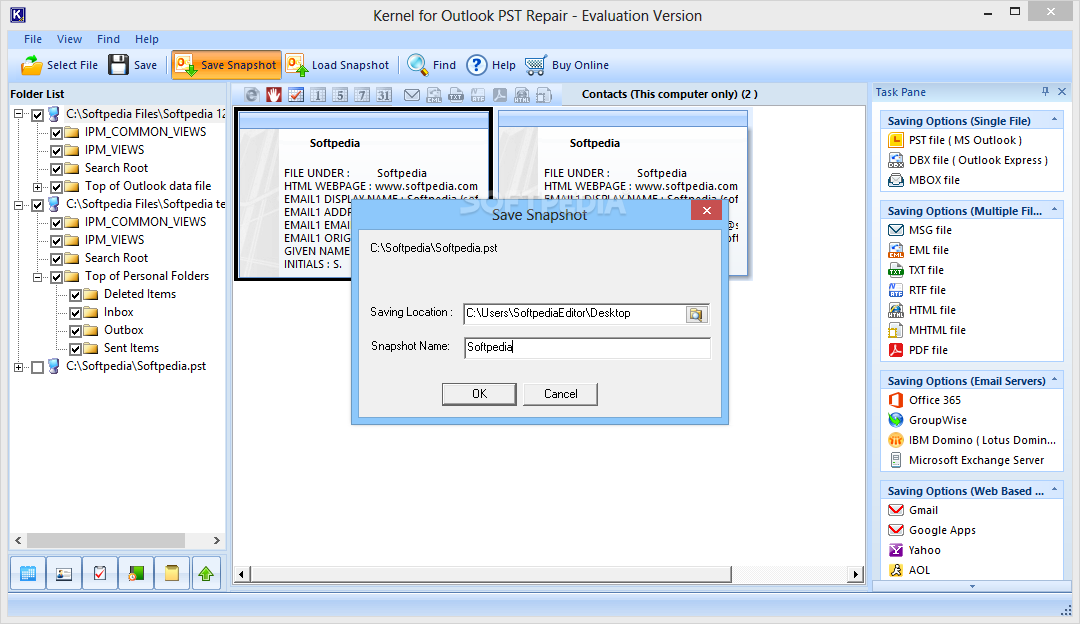
Task: Select the 1-day calendar view icon
Action: tap(318, 95)
